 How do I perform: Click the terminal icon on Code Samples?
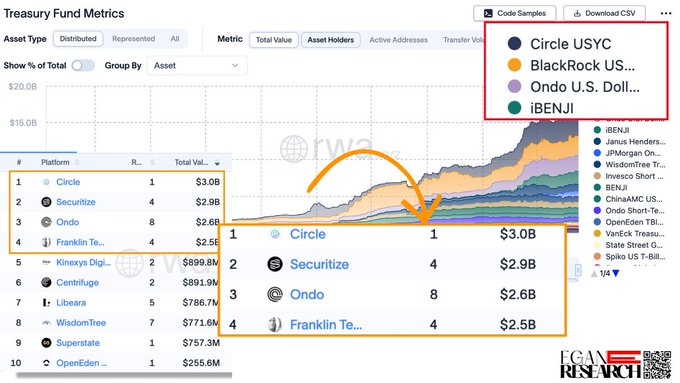(x=488, y=13)
